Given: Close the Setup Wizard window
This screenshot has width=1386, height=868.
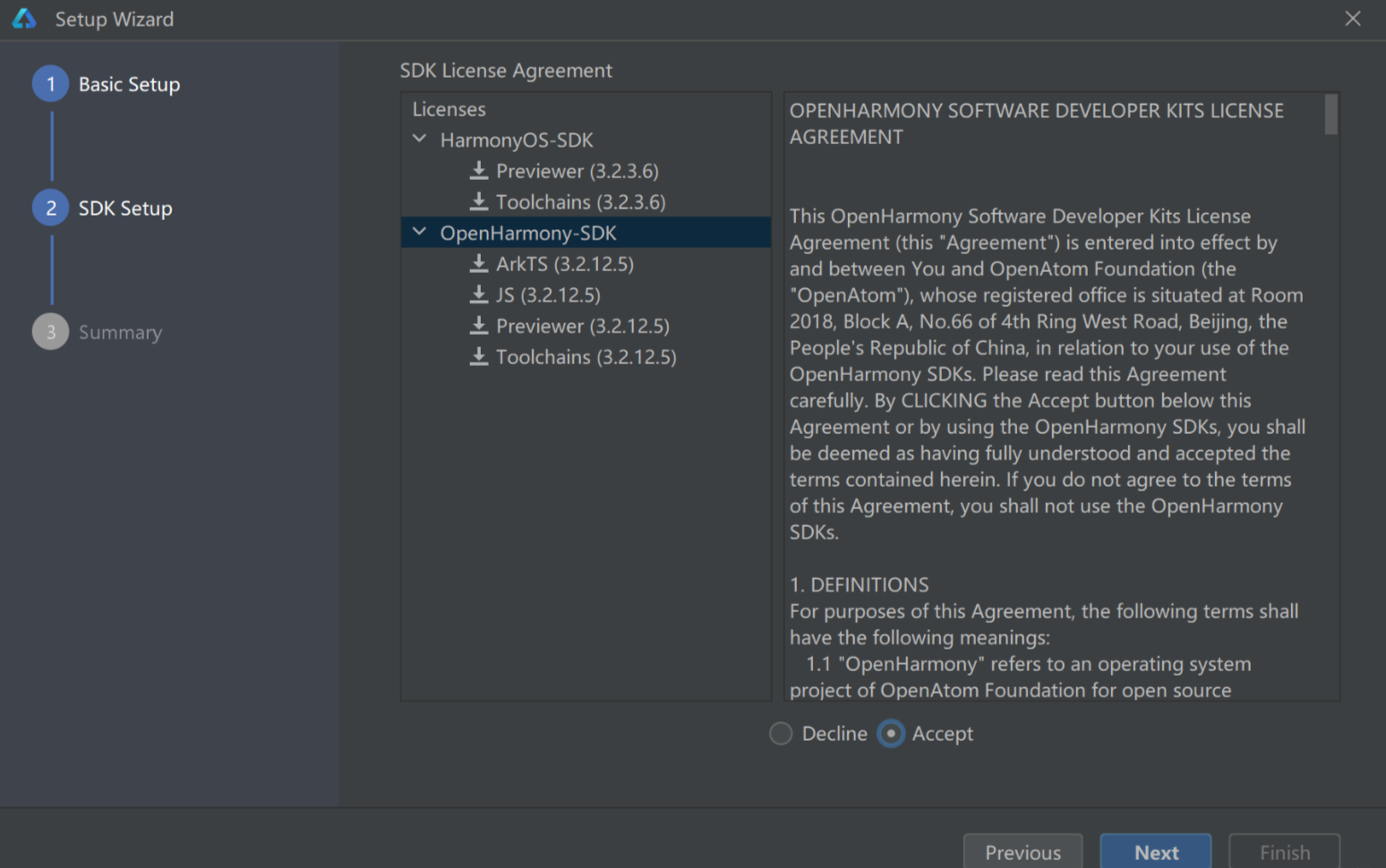Looking at the screenshot, I should (1353, 19).
